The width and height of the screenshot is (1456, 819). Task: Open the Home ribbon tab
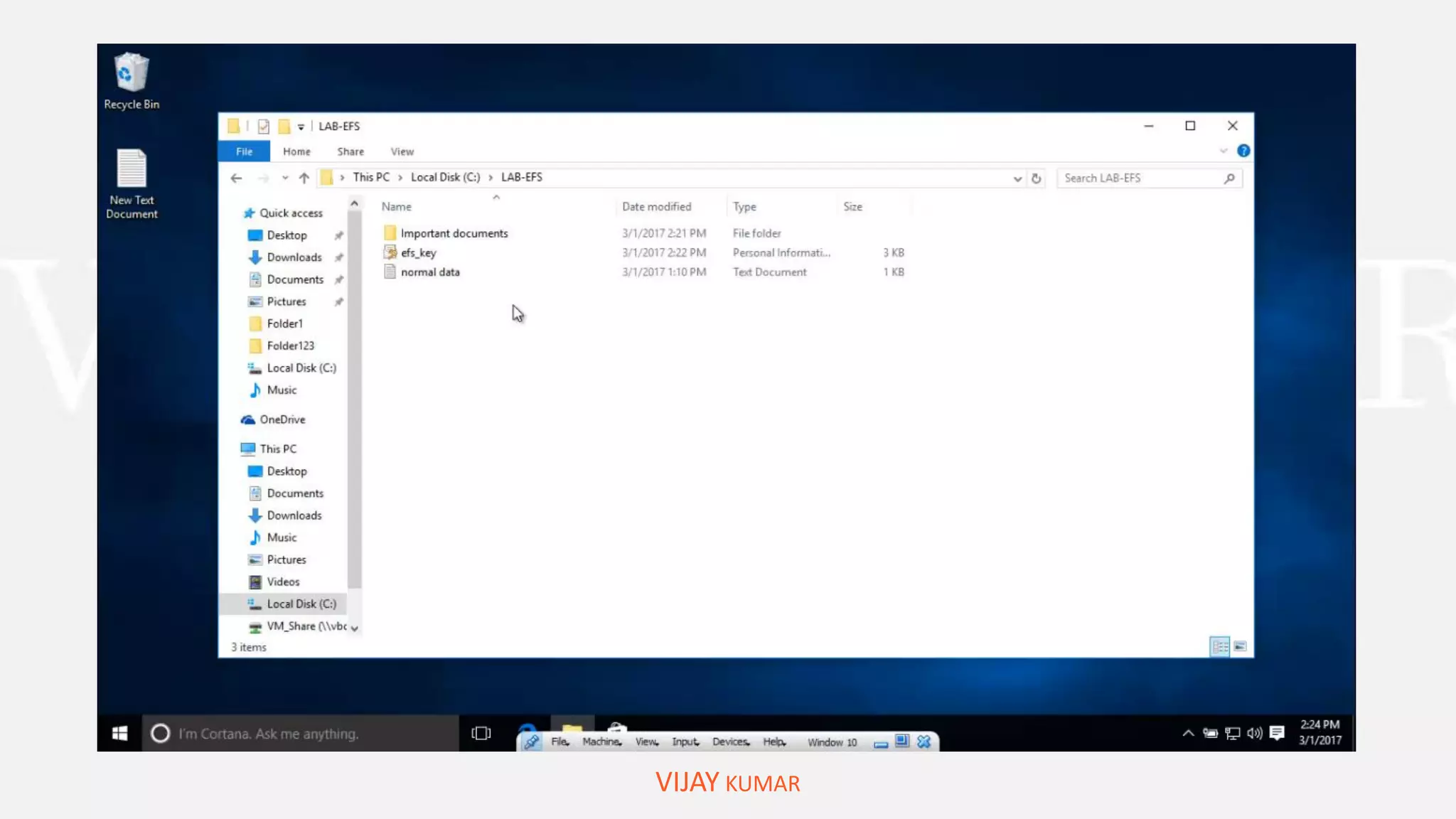(x=296, y=151)
